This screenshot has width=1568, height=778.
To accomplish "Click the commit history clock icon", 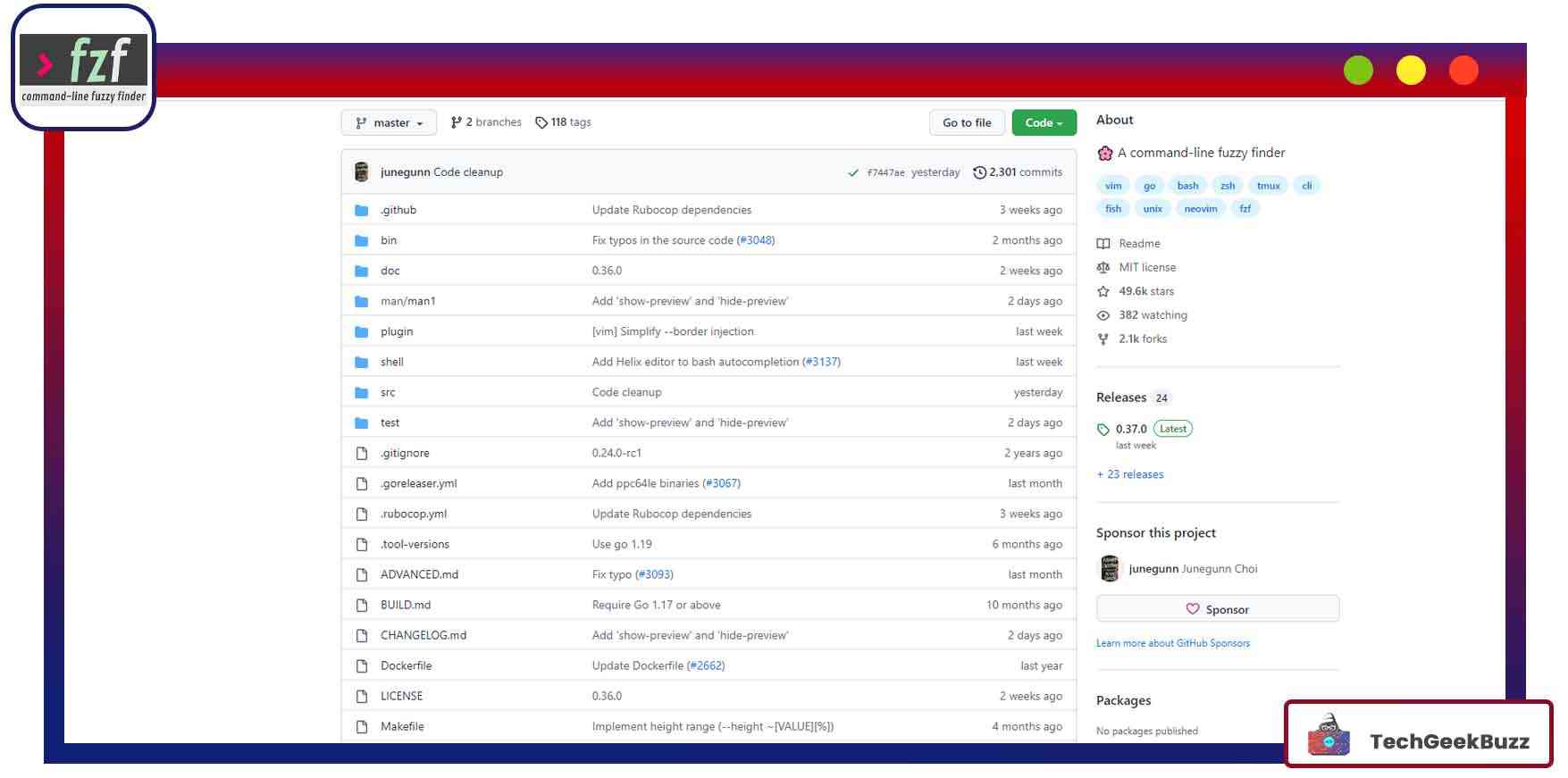I will coord(979,172).
